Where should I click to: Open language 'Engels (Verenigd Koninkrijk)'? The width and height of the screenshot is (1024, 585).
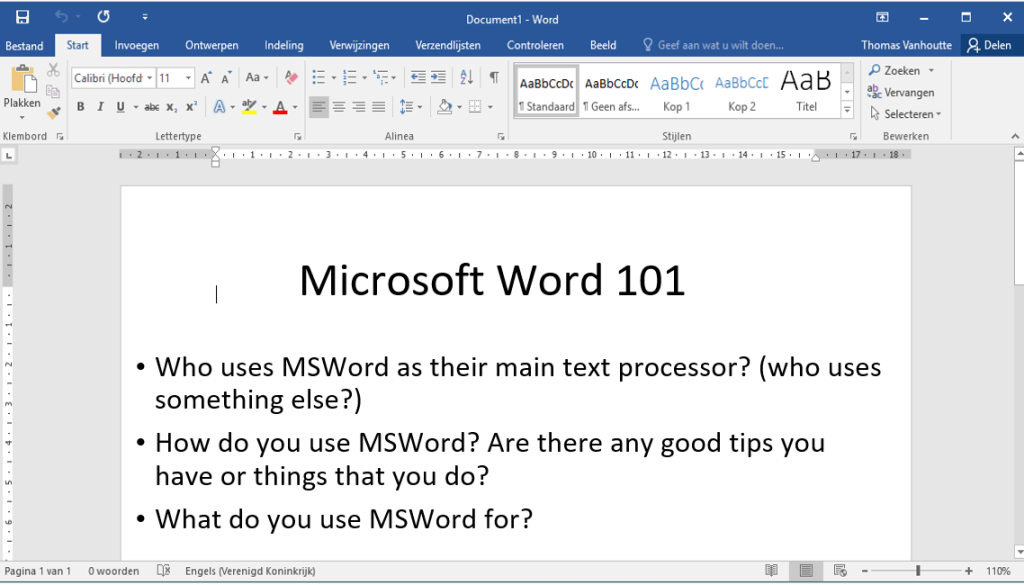tap(250, 571)
